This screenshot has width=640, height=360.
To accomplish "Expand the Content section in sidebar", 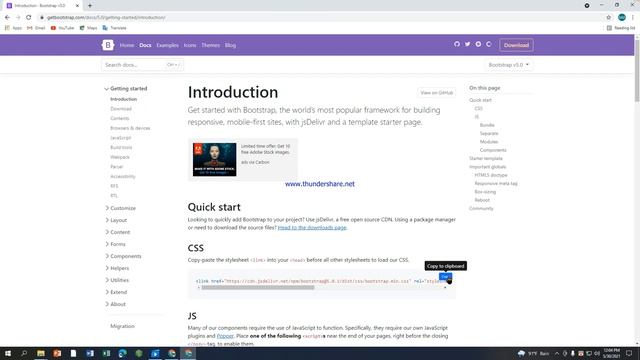I will [118, 232].
